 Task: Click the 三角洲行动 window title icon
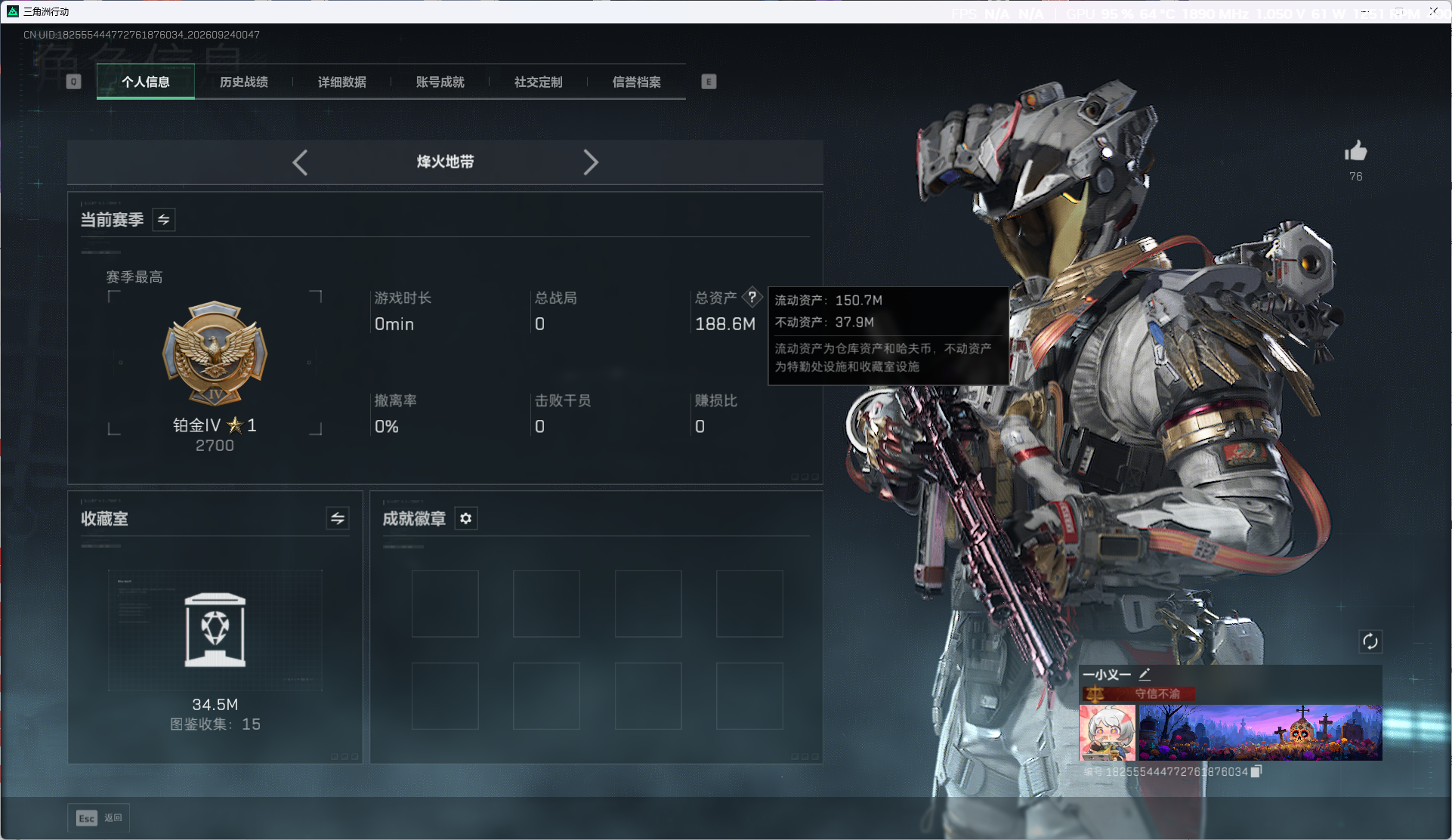coord(13,11)
